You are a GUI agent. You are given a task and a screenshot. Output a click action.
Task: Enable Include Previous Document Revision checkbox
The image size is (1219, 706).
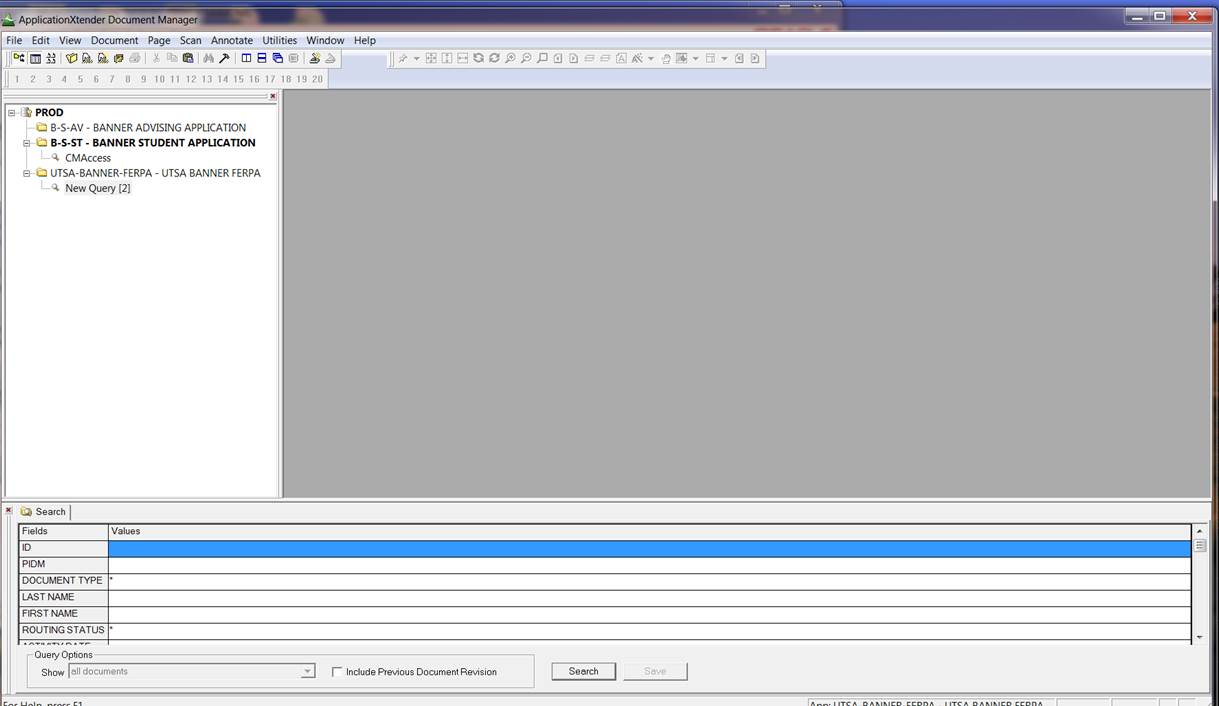[x=337, y=672]
